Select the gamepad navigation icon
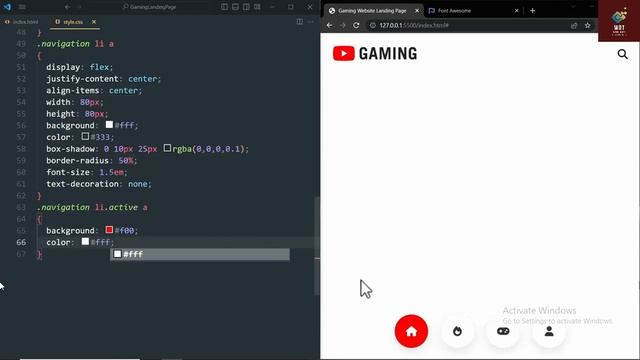Viewport: 640px width, 360px height. [503, 331]
